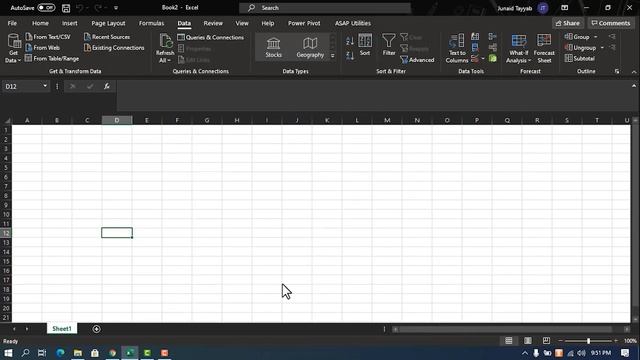Click the zoom in plus button
The width and height of the screenshot is (640, 360).
click(x=616, y=341)
